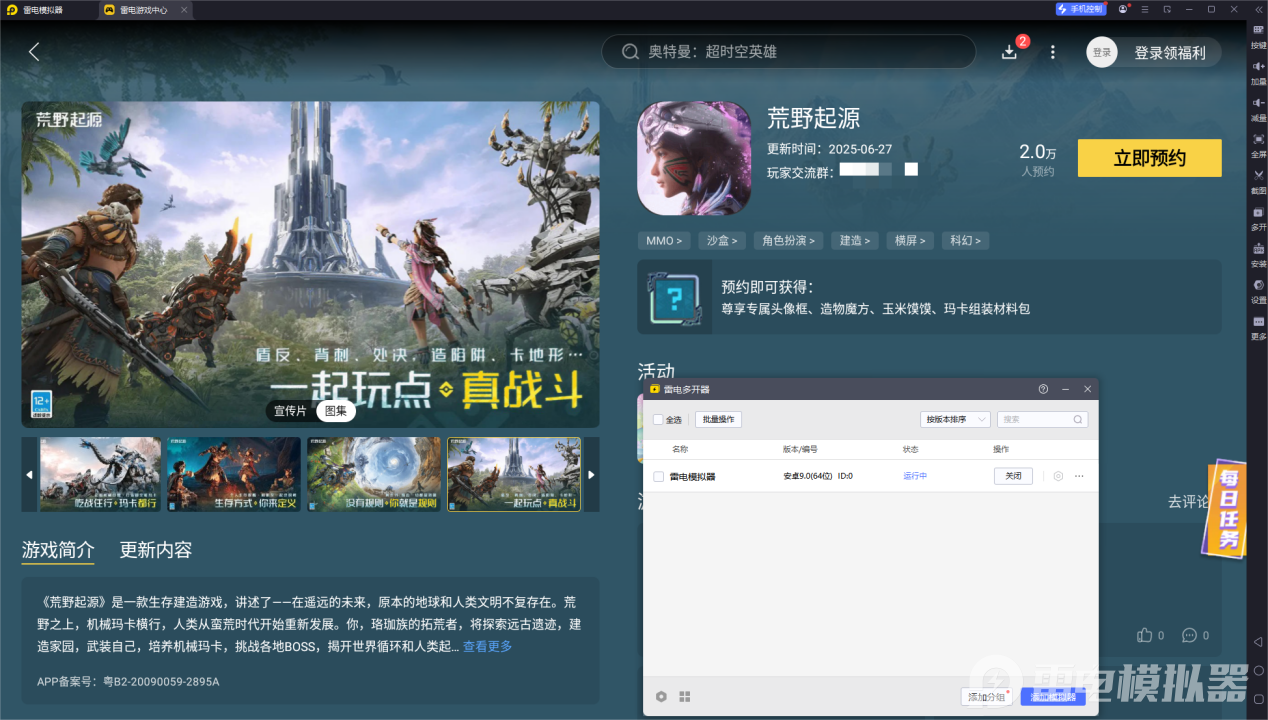This screenshot has height=720, width=1268.
Task: Open the 查看更多 link in game description
Action: pos(487,646)
